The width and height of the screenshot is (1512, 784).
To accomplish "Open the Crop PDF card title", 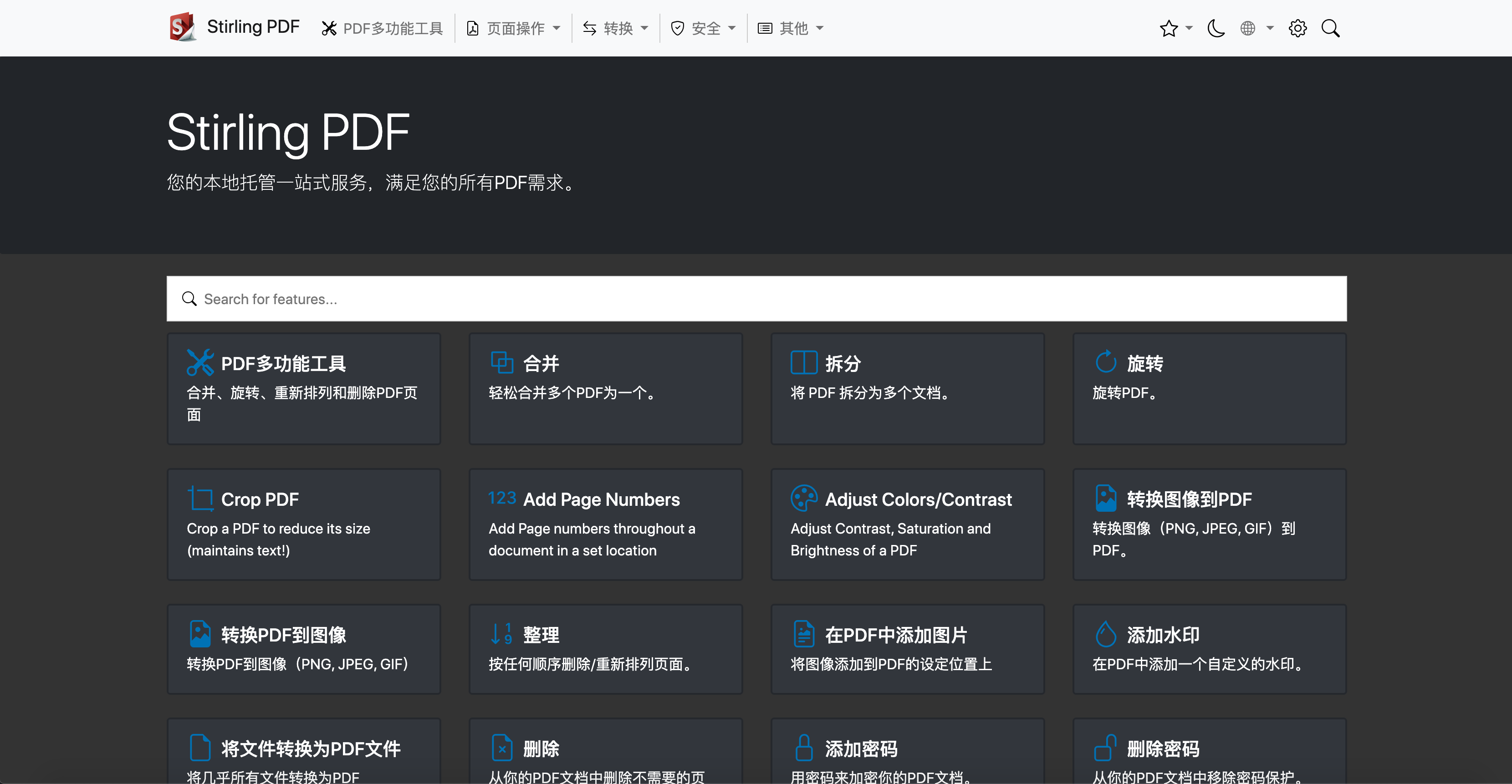I will (x=260, y=499).
